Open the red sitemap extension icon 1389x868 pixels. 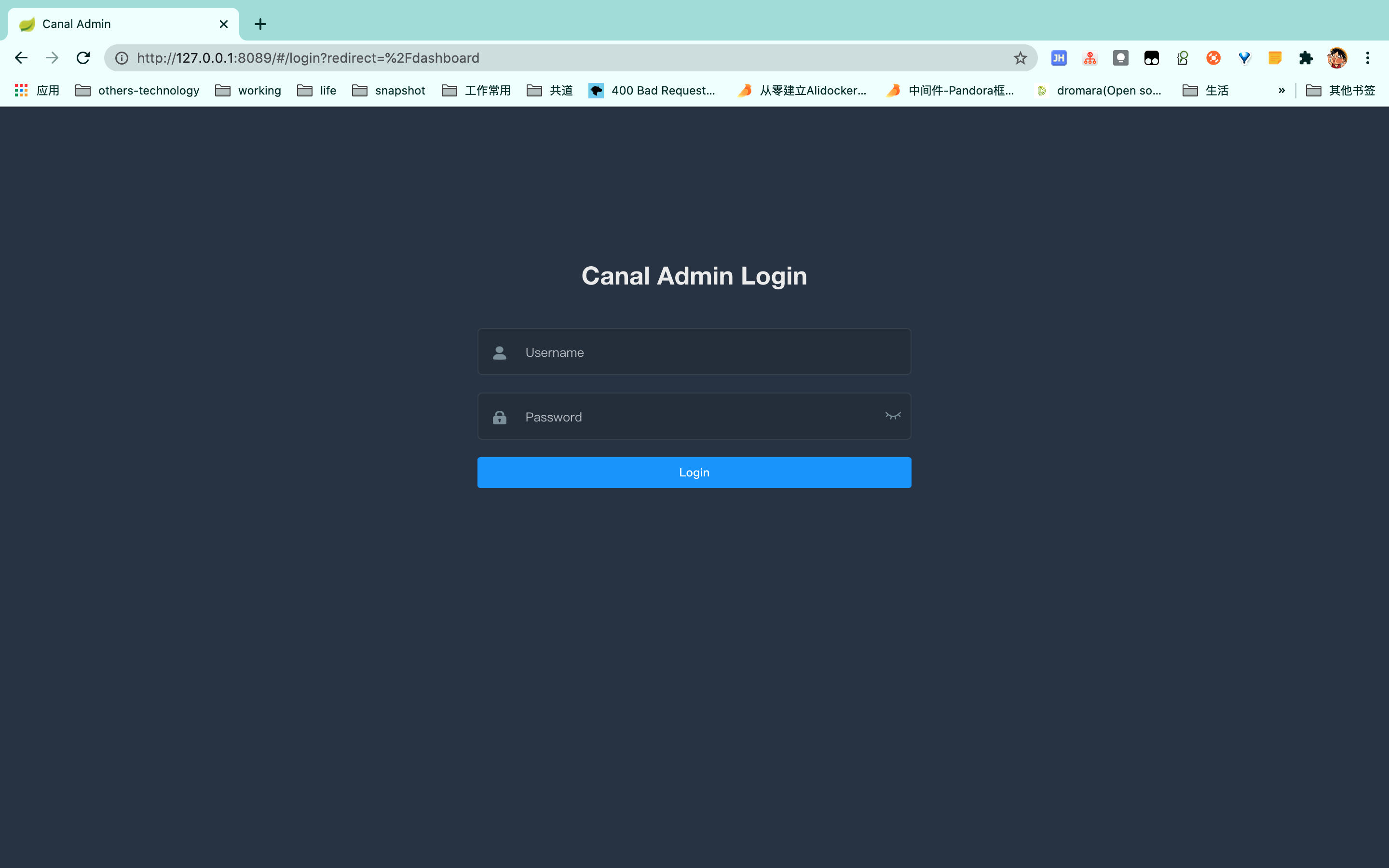click(x=1090, y=58)
